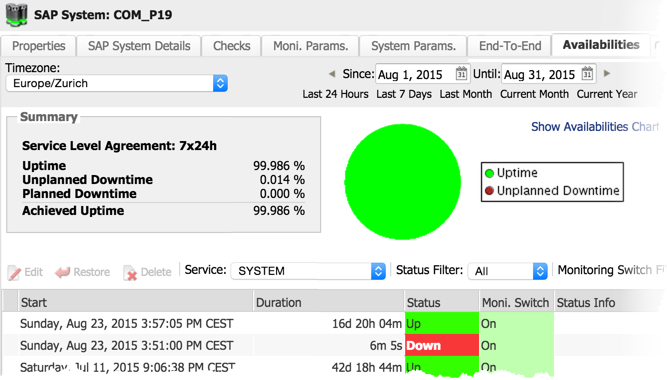Viewport: 667px width, 380px height.
Task: Open the Service SYSTEM dropdown
Action: 308,271
